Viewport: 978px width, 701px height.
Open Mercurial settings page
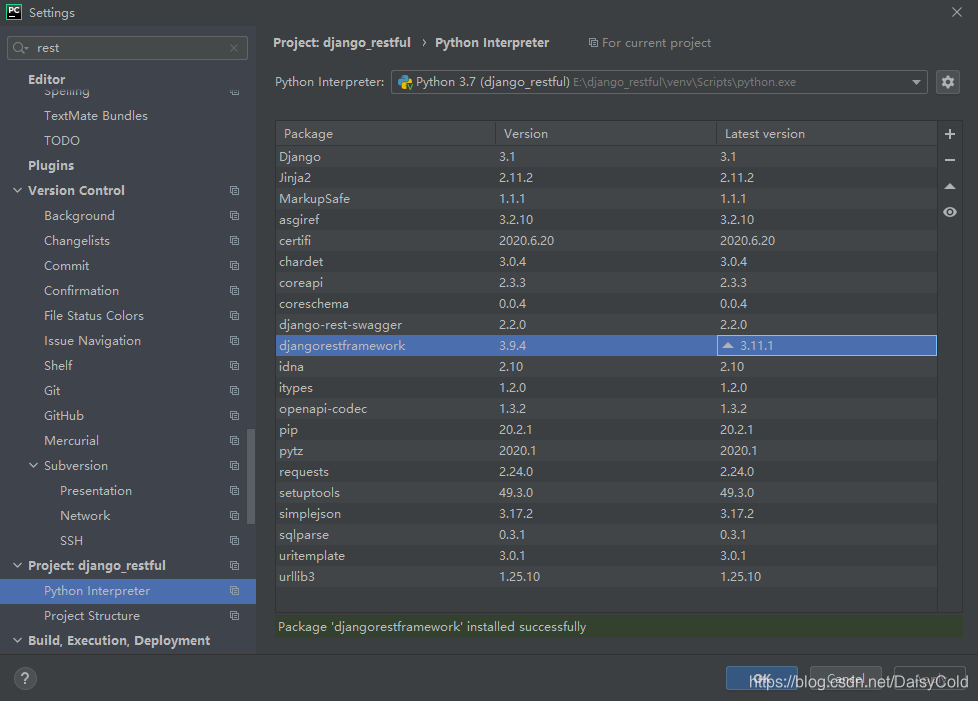[71, 440]
